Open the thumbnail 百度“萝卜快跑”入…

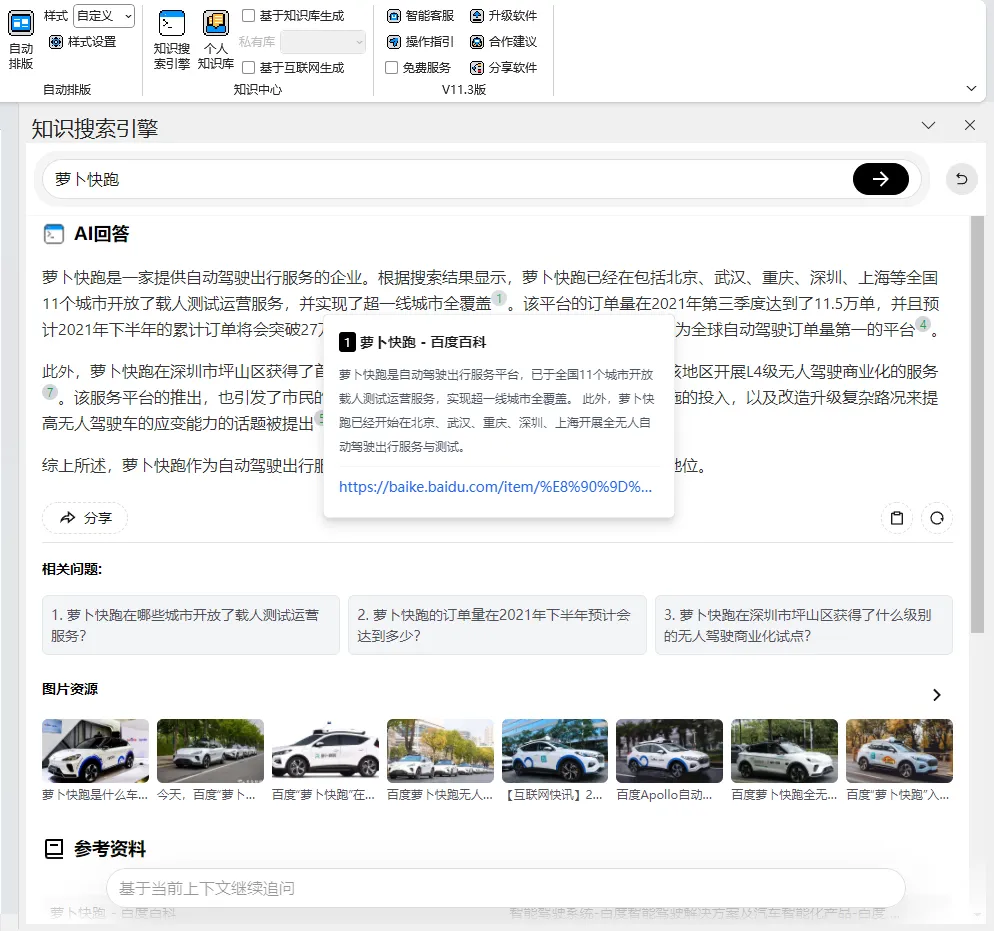click(900, 751)
